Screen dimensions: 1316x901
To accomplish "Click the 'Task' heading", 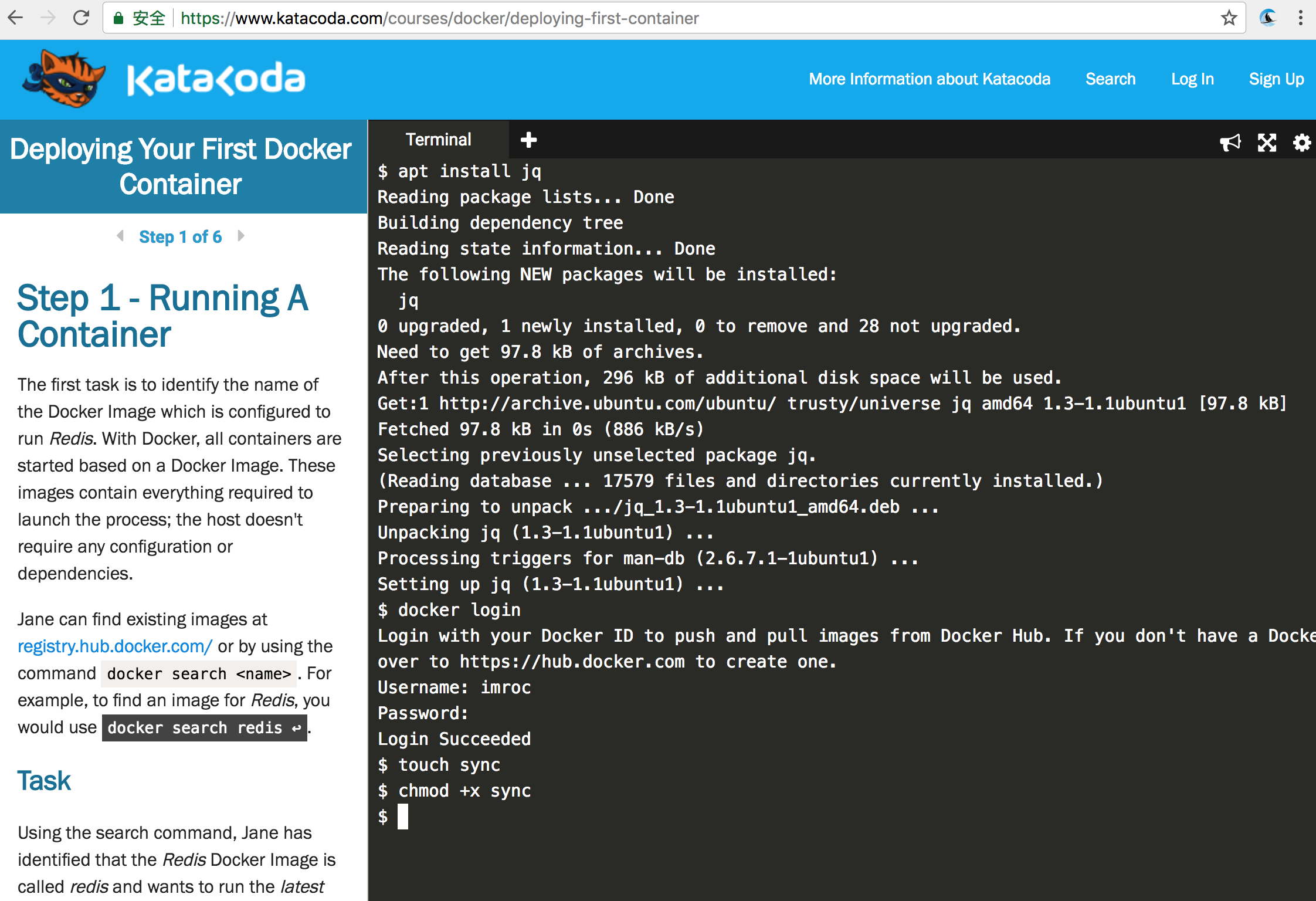I will point(44,781).
